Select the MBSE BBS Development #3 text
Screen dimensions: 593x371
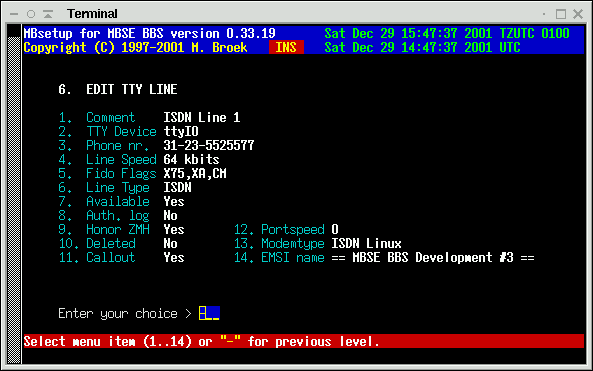coord(433,257)
